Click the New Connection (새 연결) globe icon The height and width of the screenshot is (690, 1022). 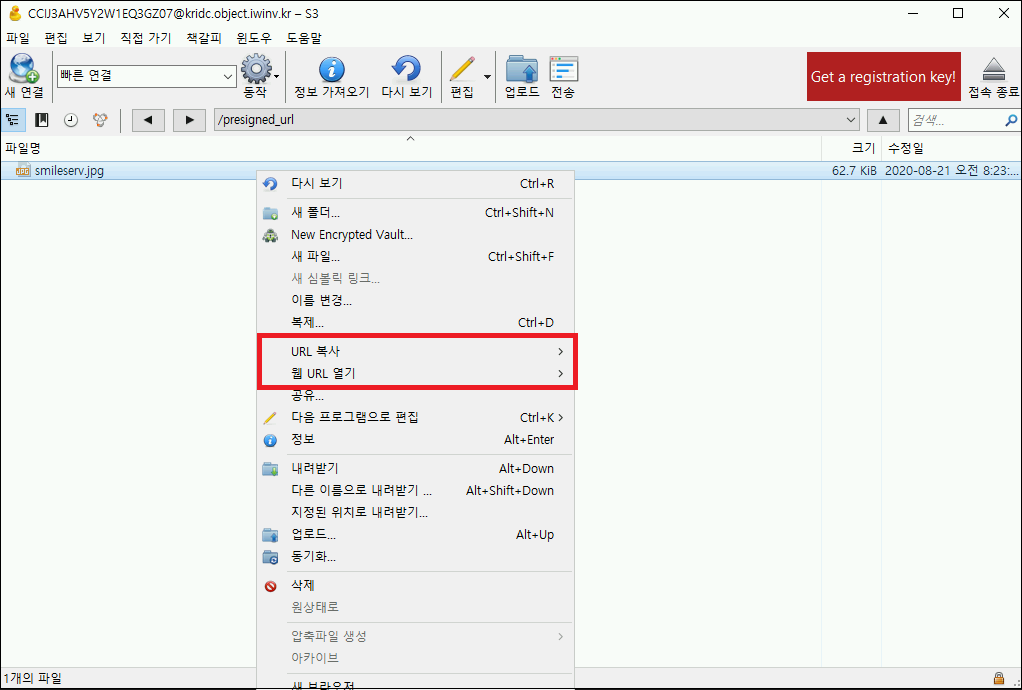pos(23,68)
